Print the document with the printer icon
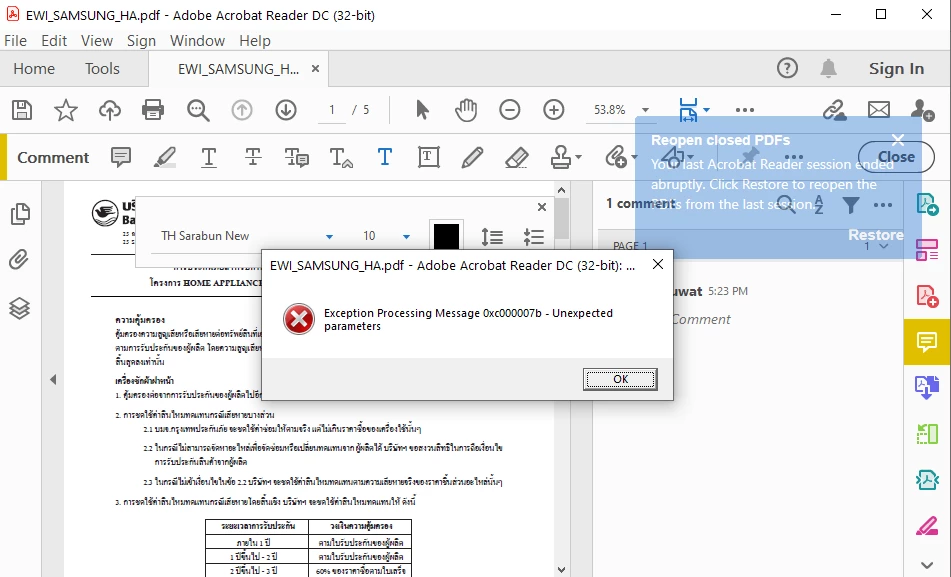The image size is (951, 577). coord(153,110)
